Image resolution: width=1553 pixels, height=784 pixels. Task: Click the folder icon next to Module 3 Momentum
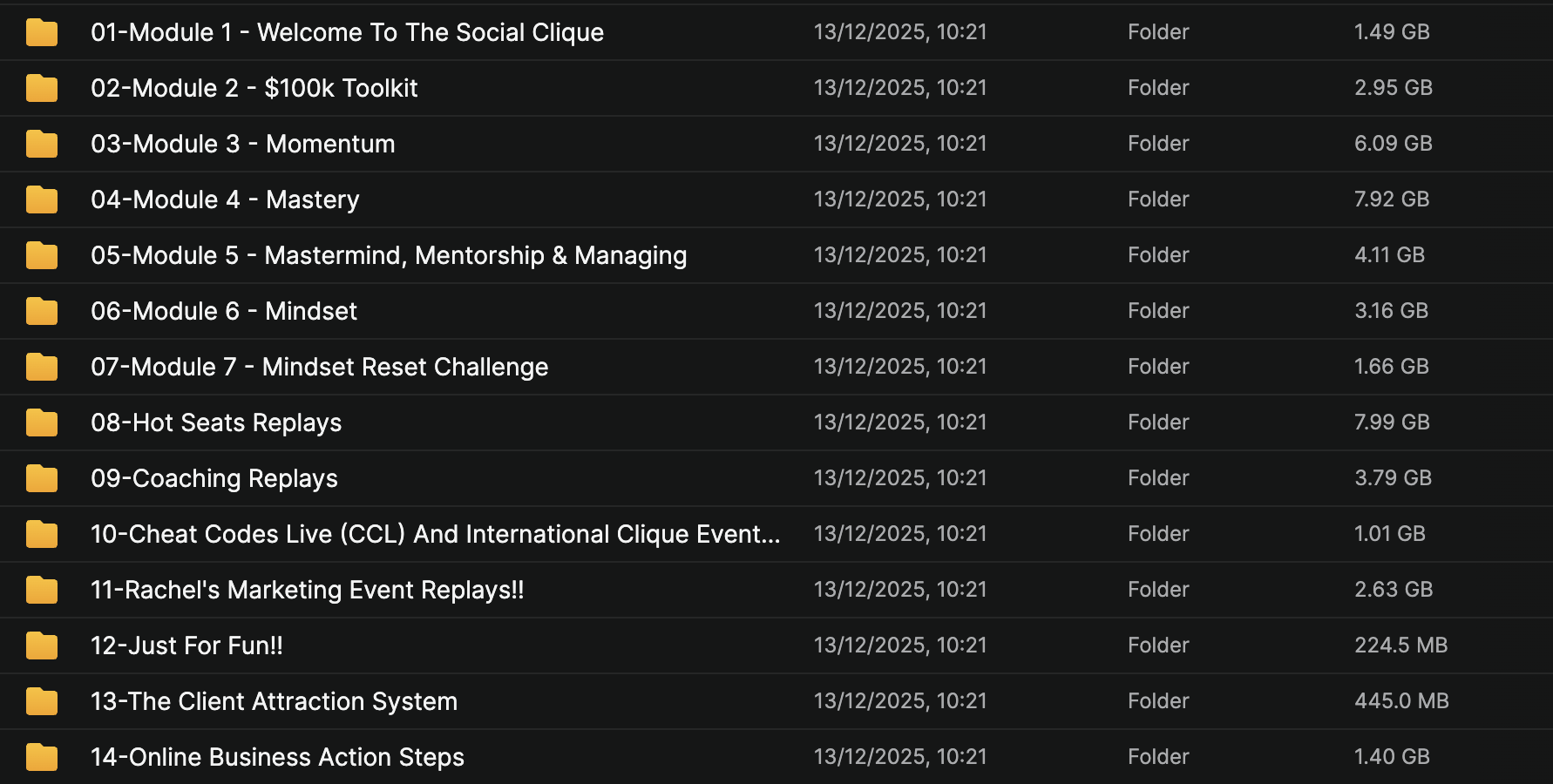(42, 144)
